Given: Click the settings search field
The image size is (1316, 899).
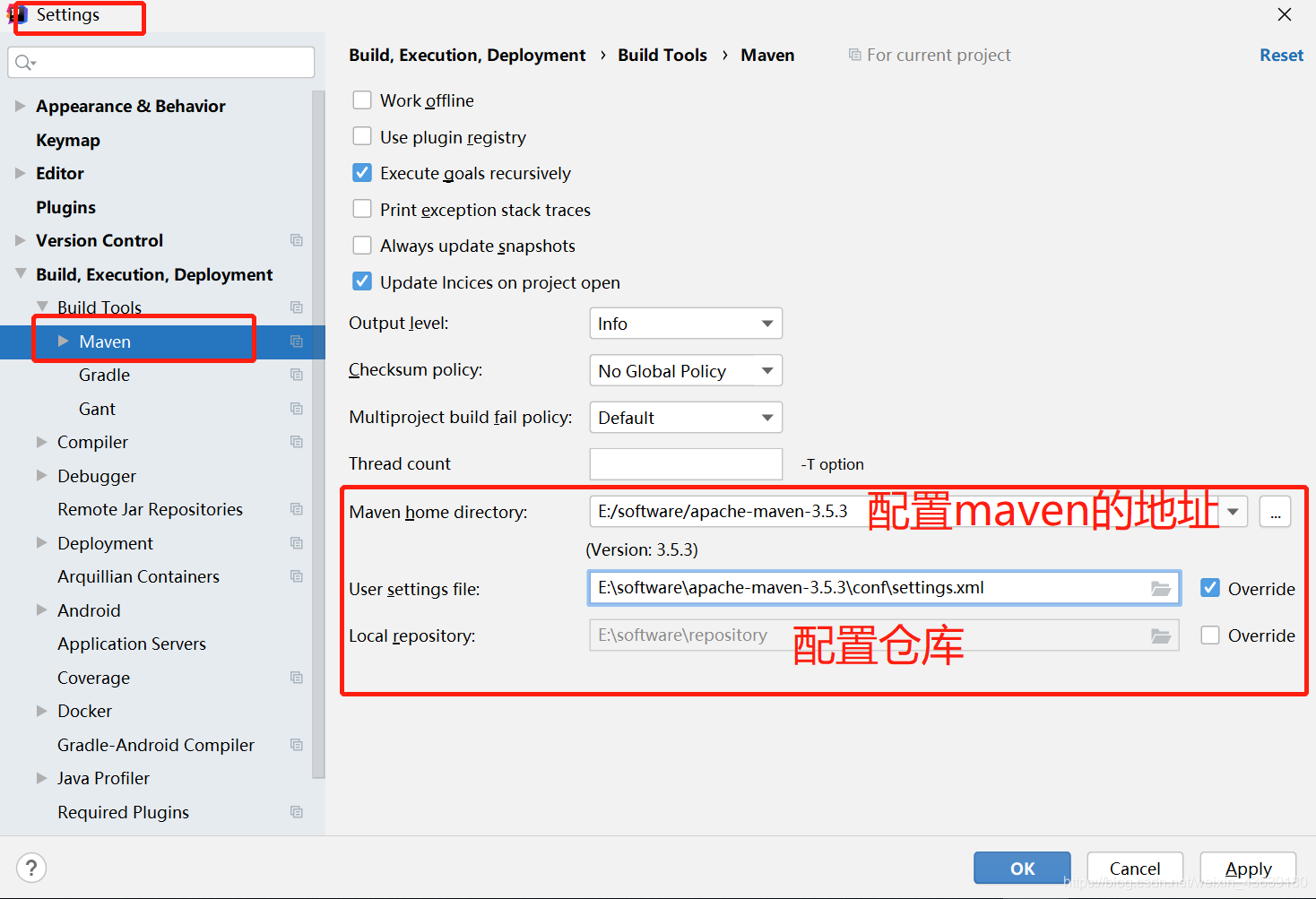Looking at the screenshot, I should coord(161,62).
